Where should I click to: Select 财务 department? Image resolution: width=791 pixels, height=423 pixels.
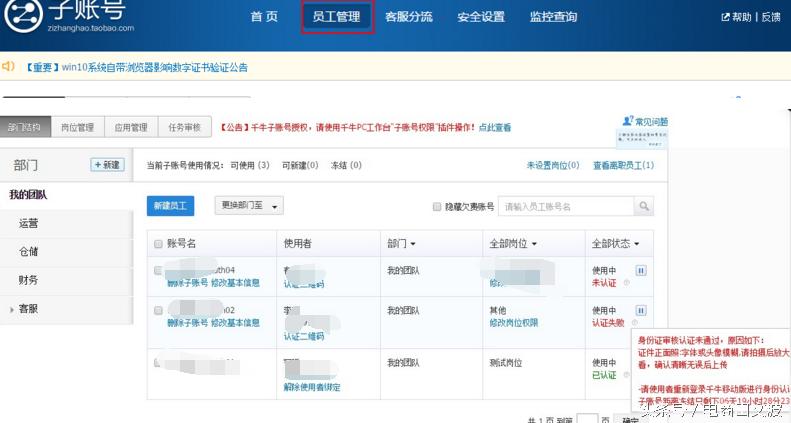[x=28, y=280]
